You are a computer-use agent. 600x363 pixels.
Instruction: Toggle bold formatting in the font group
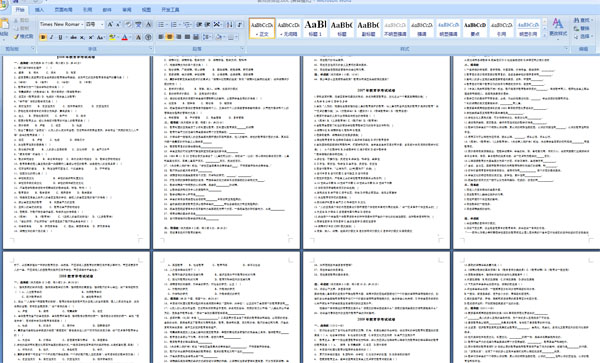43,37
